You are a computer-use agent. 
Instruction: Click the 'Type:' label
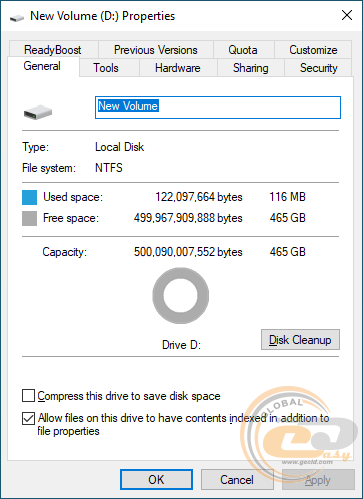(36, 147)
